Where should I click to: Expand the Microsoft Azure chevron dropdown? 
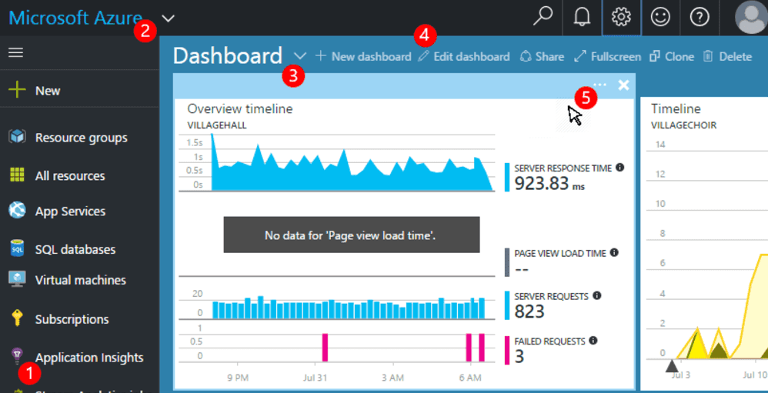(168, 19)
